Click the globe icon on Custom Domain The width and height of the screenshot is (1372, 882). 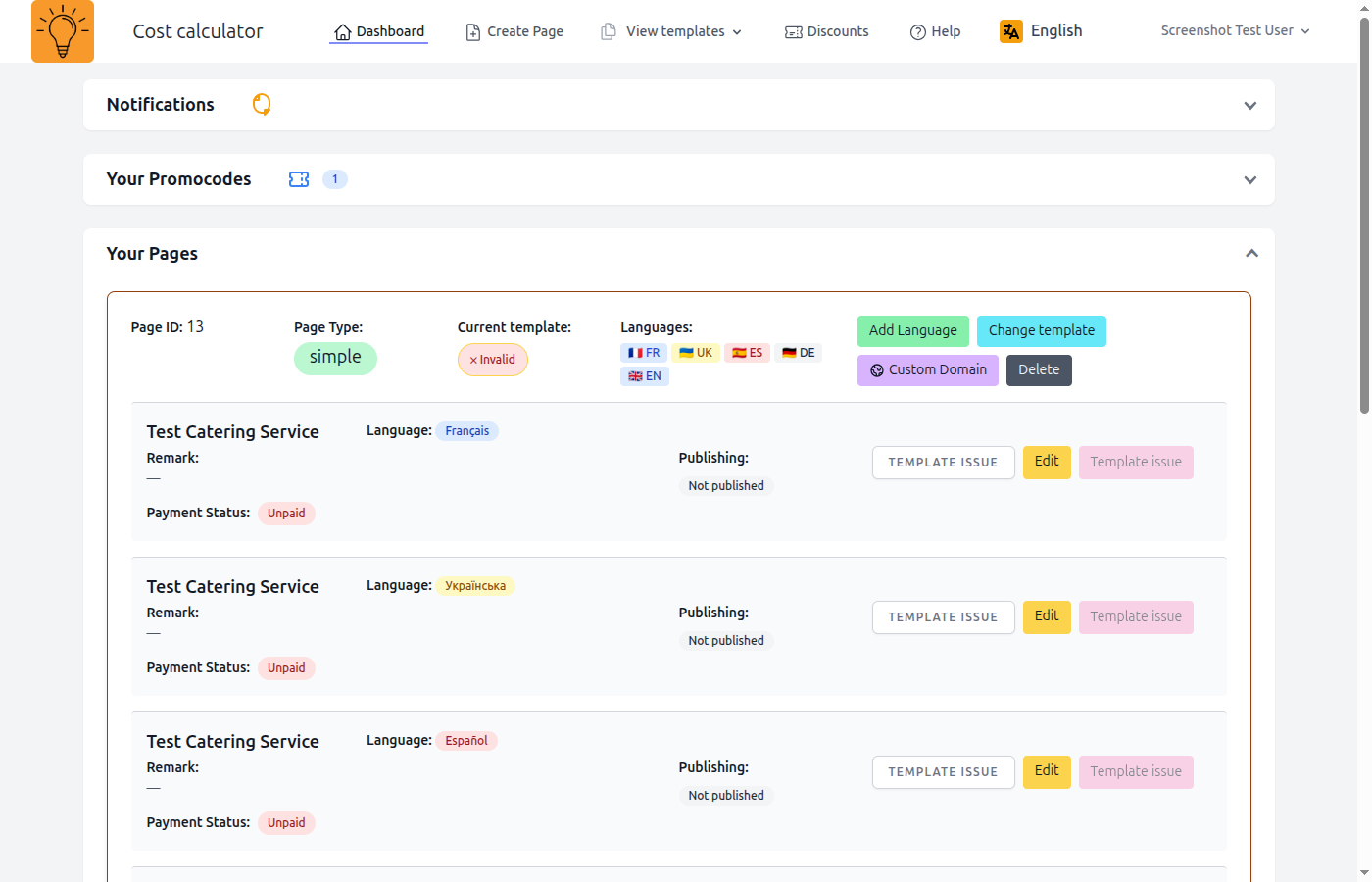click(x=877, y=370)
